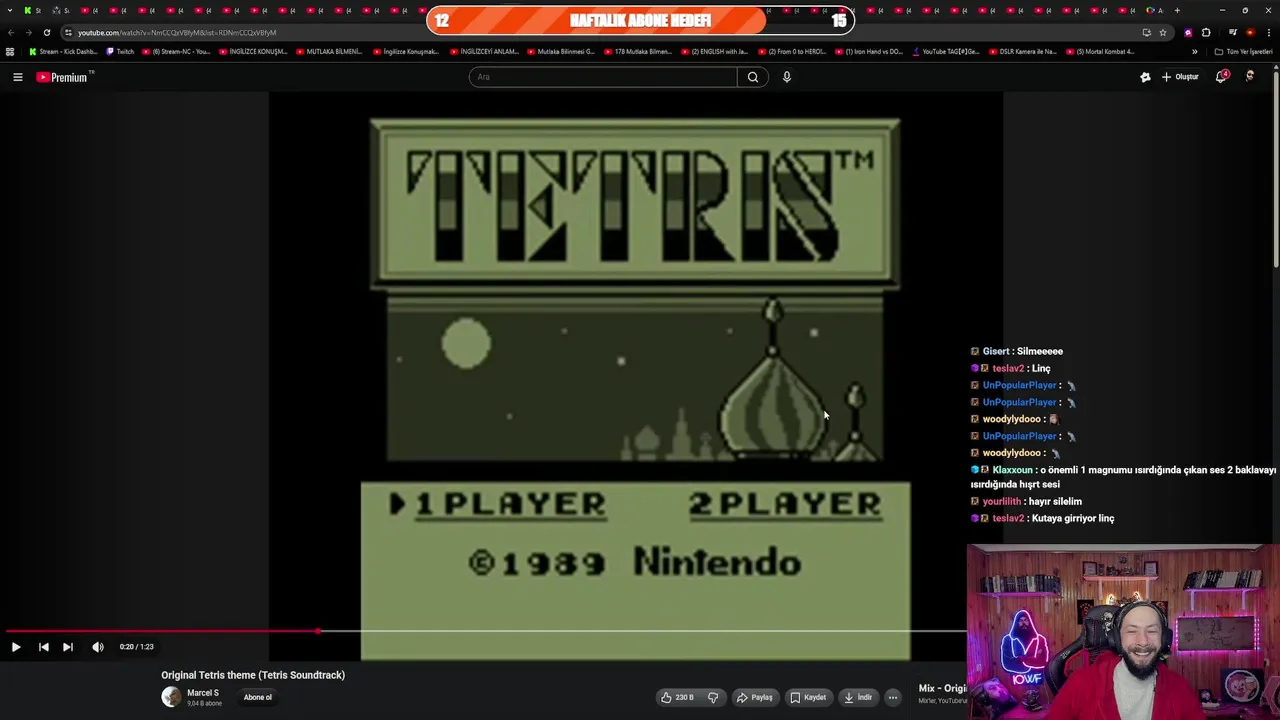Open the YouTube TAG[#]Ge... bookmark
This screenshot has height=720, width=1280.
pos(946,52)
